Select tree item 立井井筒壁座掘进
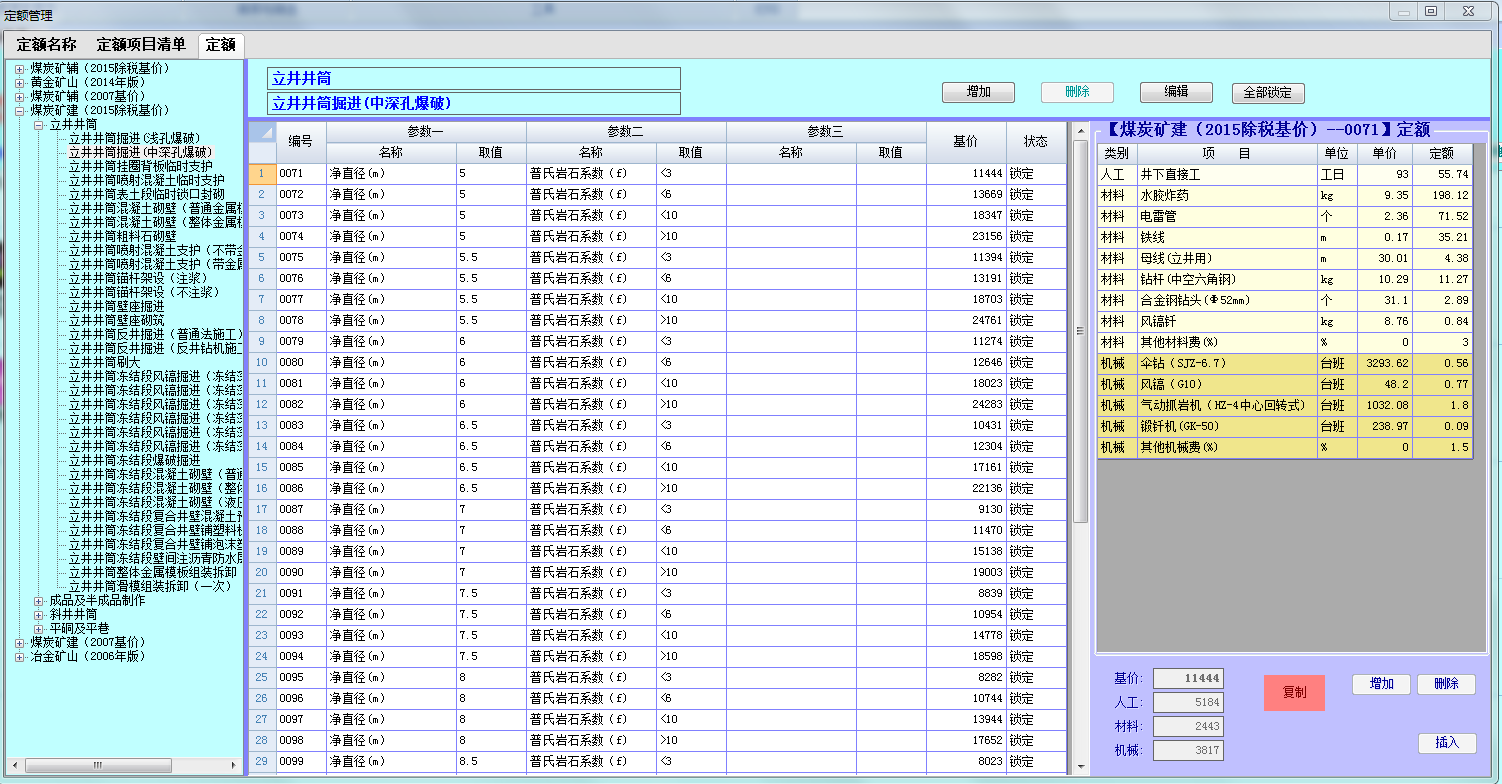The image size is (1502, 784). pos(116,306)
